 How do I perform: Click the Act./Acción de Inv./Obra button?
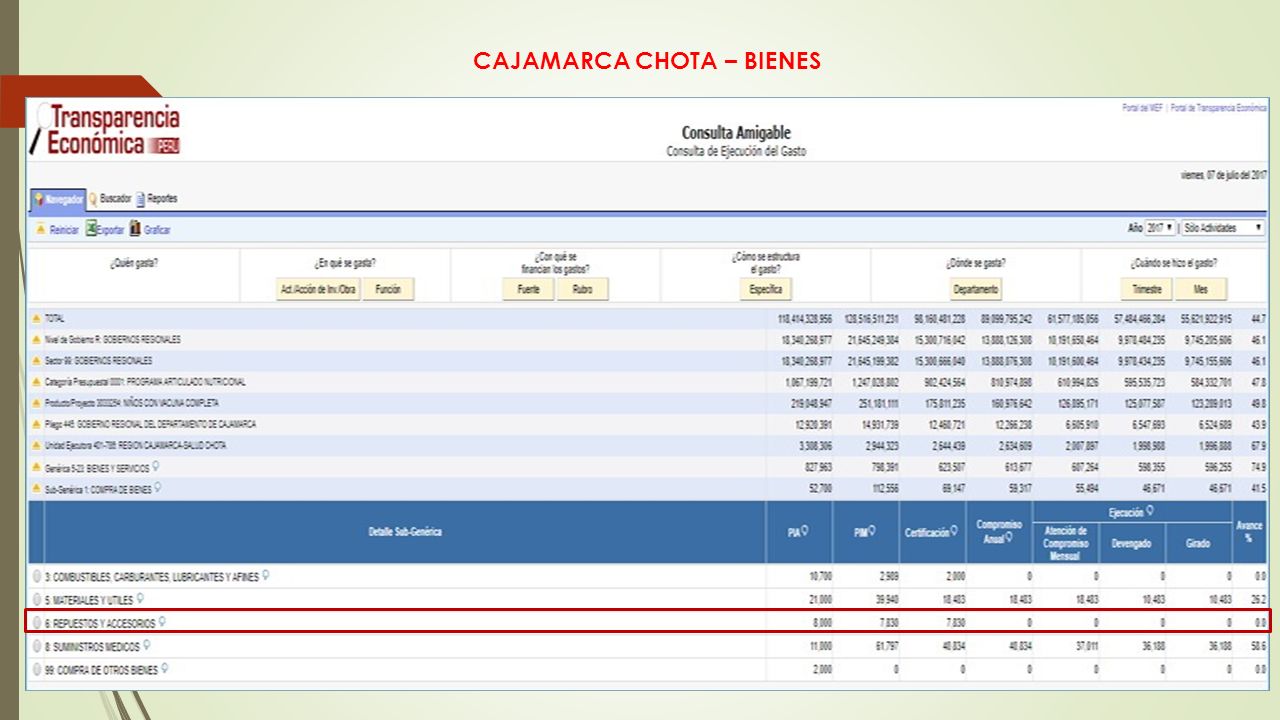click(317, 289)
